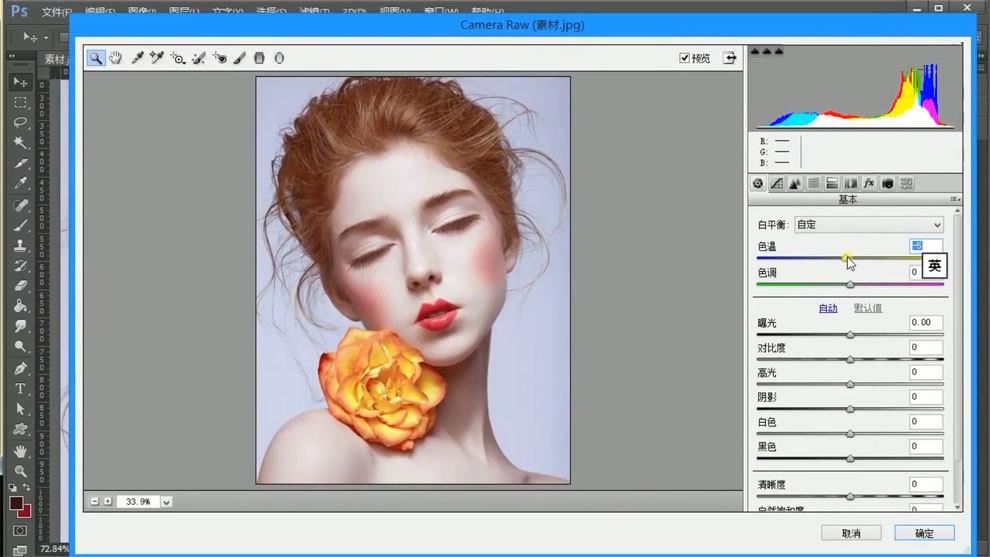This screenshot has height=557, width=990.
Task: Open the Effects fx panel tab
Action: 869,183
